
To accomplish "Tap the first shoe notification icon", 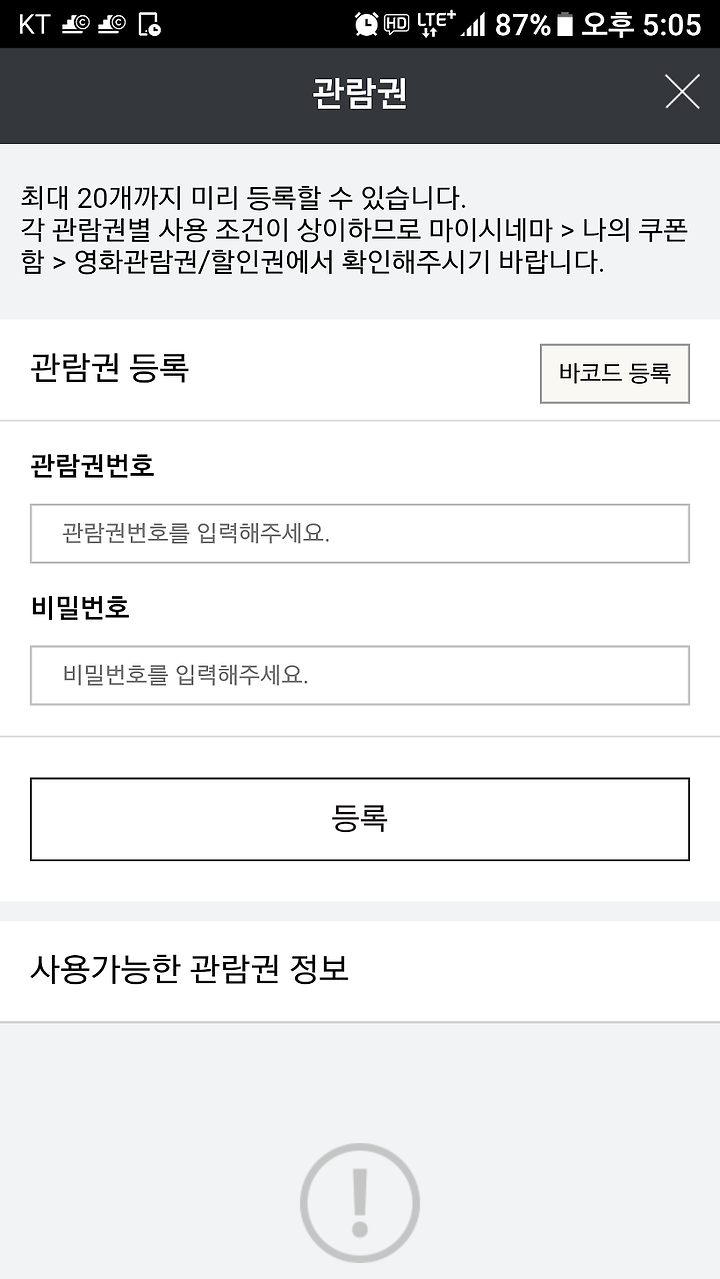I will tap(76, 24).
